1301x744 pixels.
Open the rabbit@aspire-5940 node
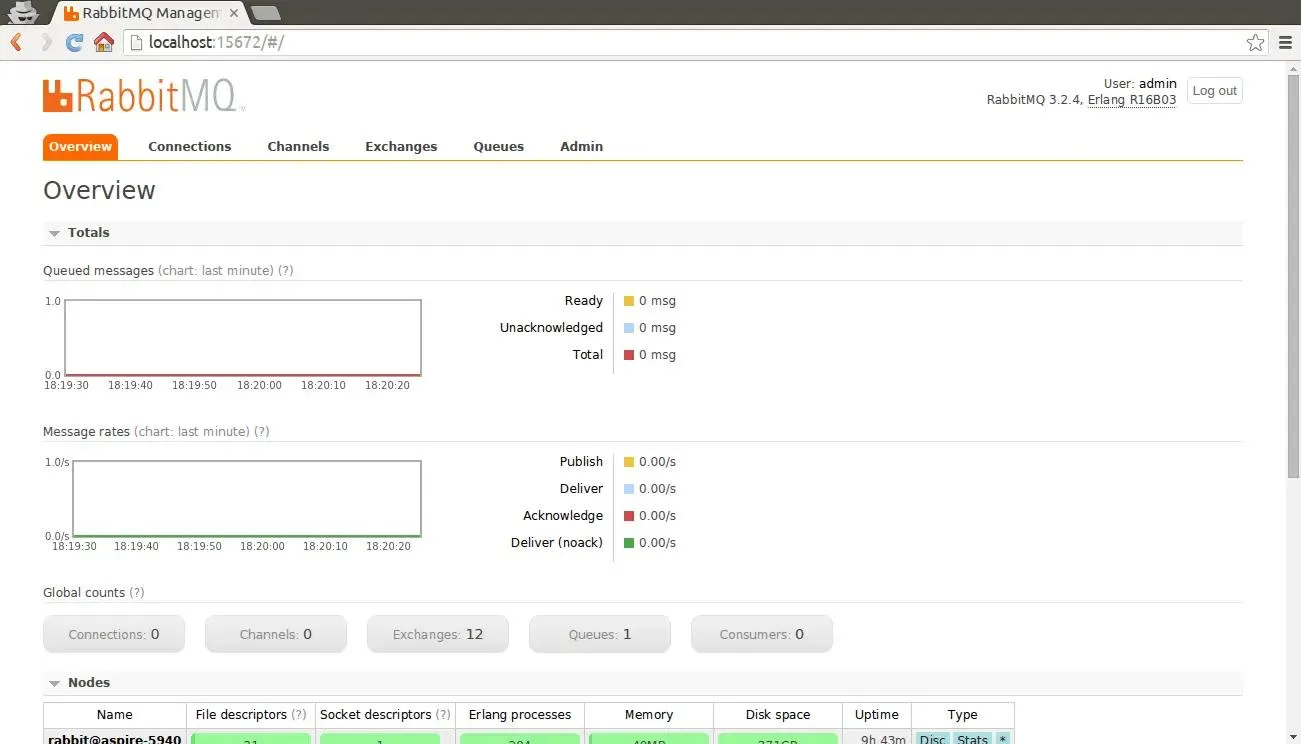coord(114,739)
